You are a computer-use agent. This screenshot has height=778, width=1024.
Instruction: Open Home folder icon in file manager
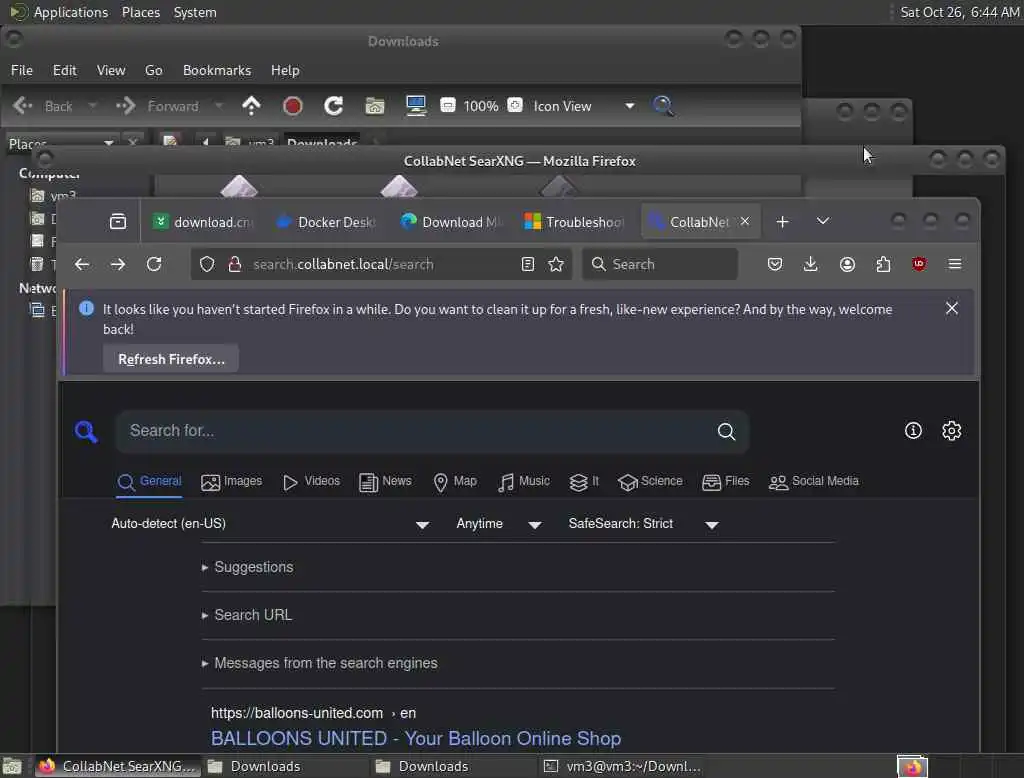[x=375, y=106]
